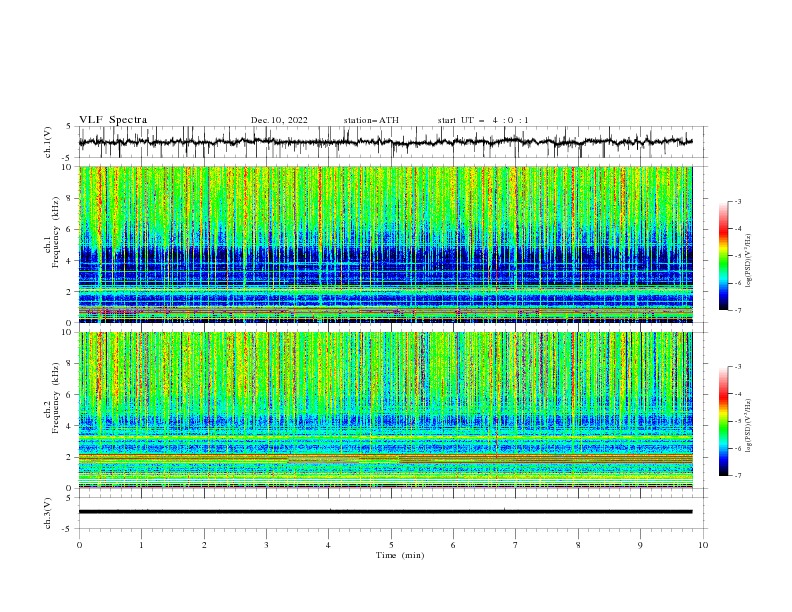This screenshot has height=612, width=792.
Task: Click the lower log(PSD)(V²/Hz) colorbar label
Action: pos(748,426)
